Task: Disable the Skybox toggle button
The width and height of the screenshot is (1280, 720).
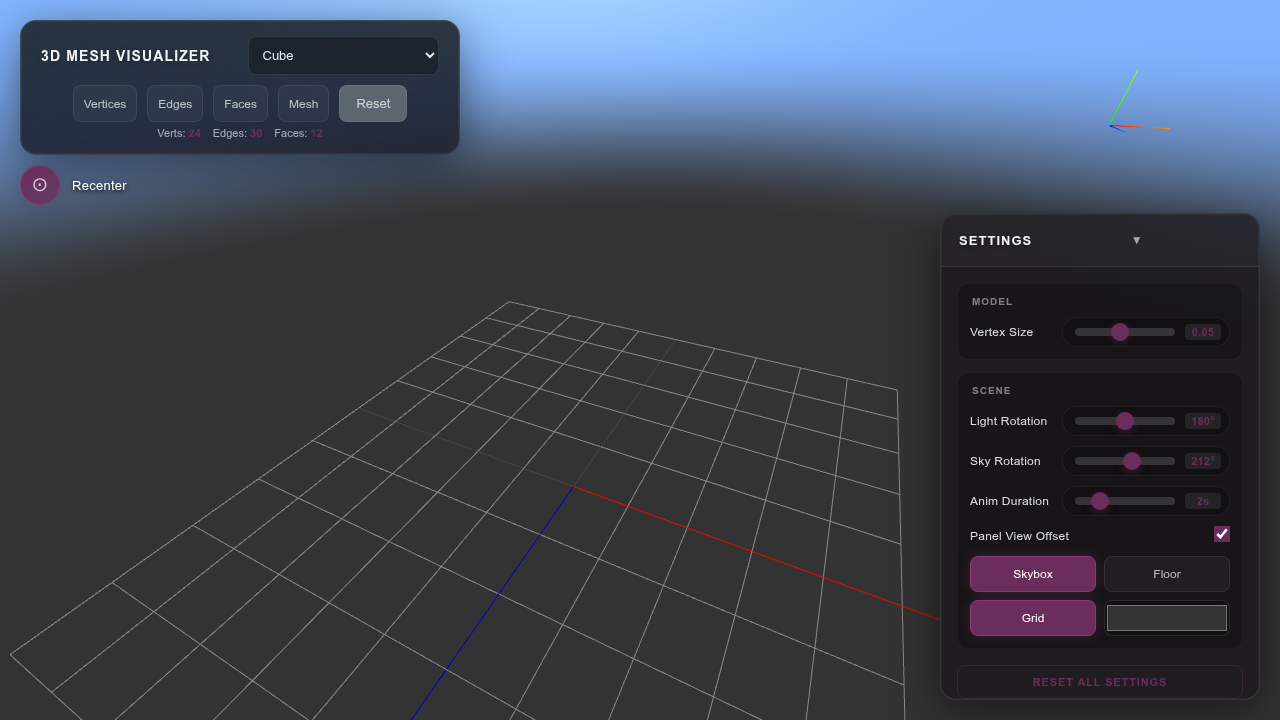Action: [1033, 574]
